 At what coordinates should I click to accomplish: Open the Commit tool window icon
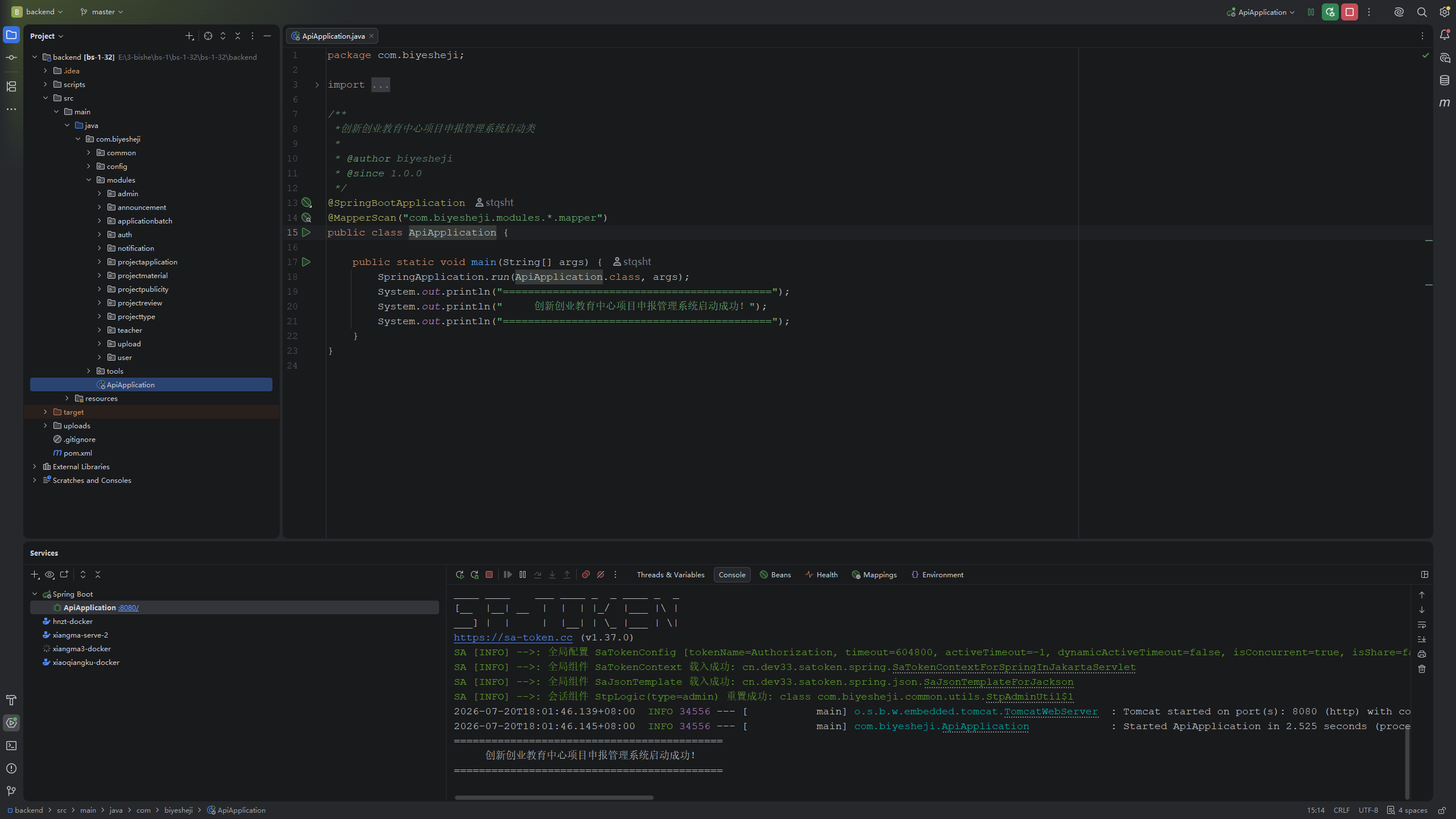click(x=11, y=58)
